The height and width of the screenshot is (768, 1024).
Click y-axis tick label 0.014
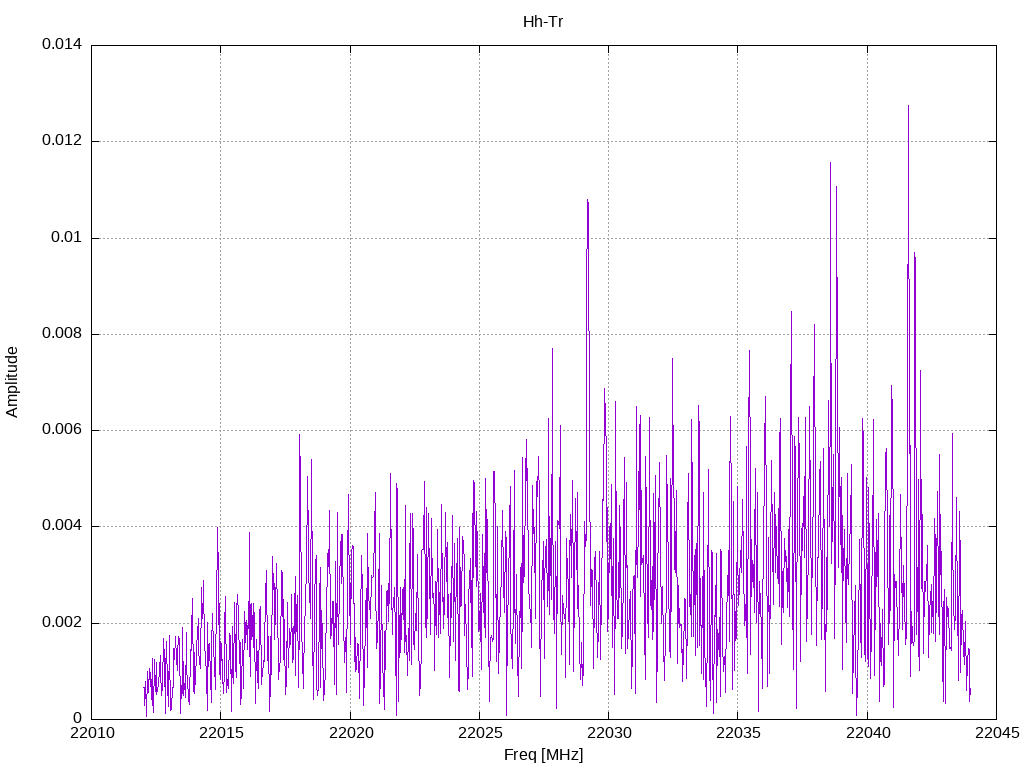pyautogui.click(x=62, y=44)
